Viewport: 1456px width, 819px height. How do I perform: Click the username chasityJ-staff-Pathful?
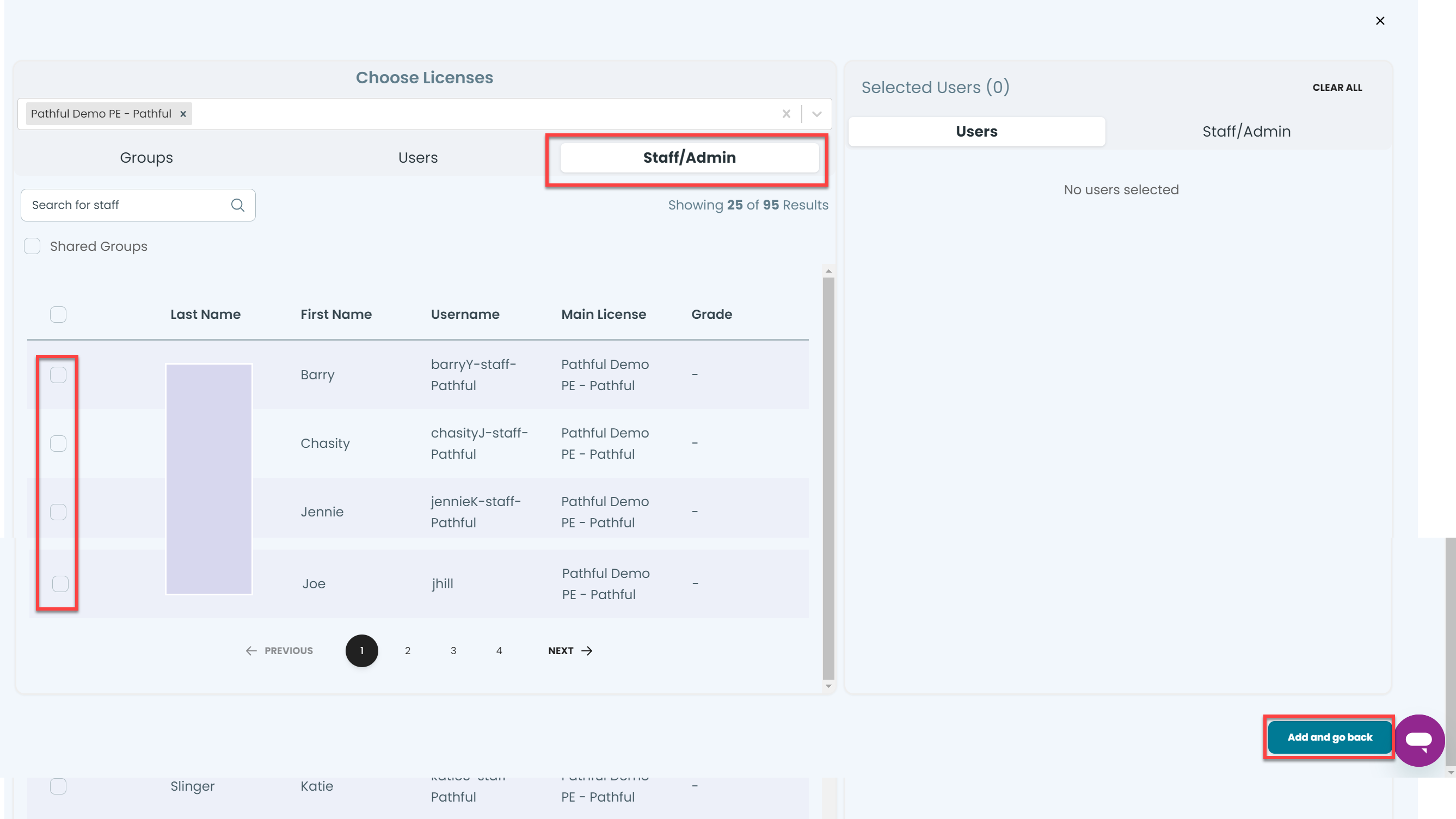coord(480,444)
